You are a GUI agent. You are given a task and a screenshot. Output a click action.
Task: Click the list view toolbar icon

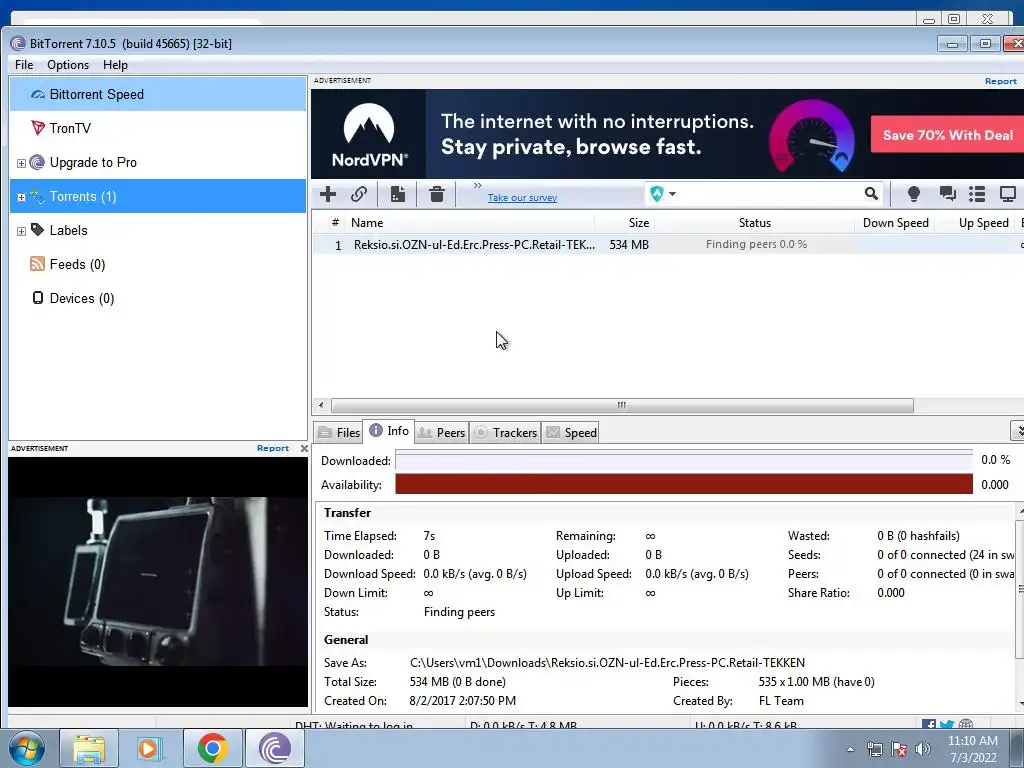[x=977, y=193]
